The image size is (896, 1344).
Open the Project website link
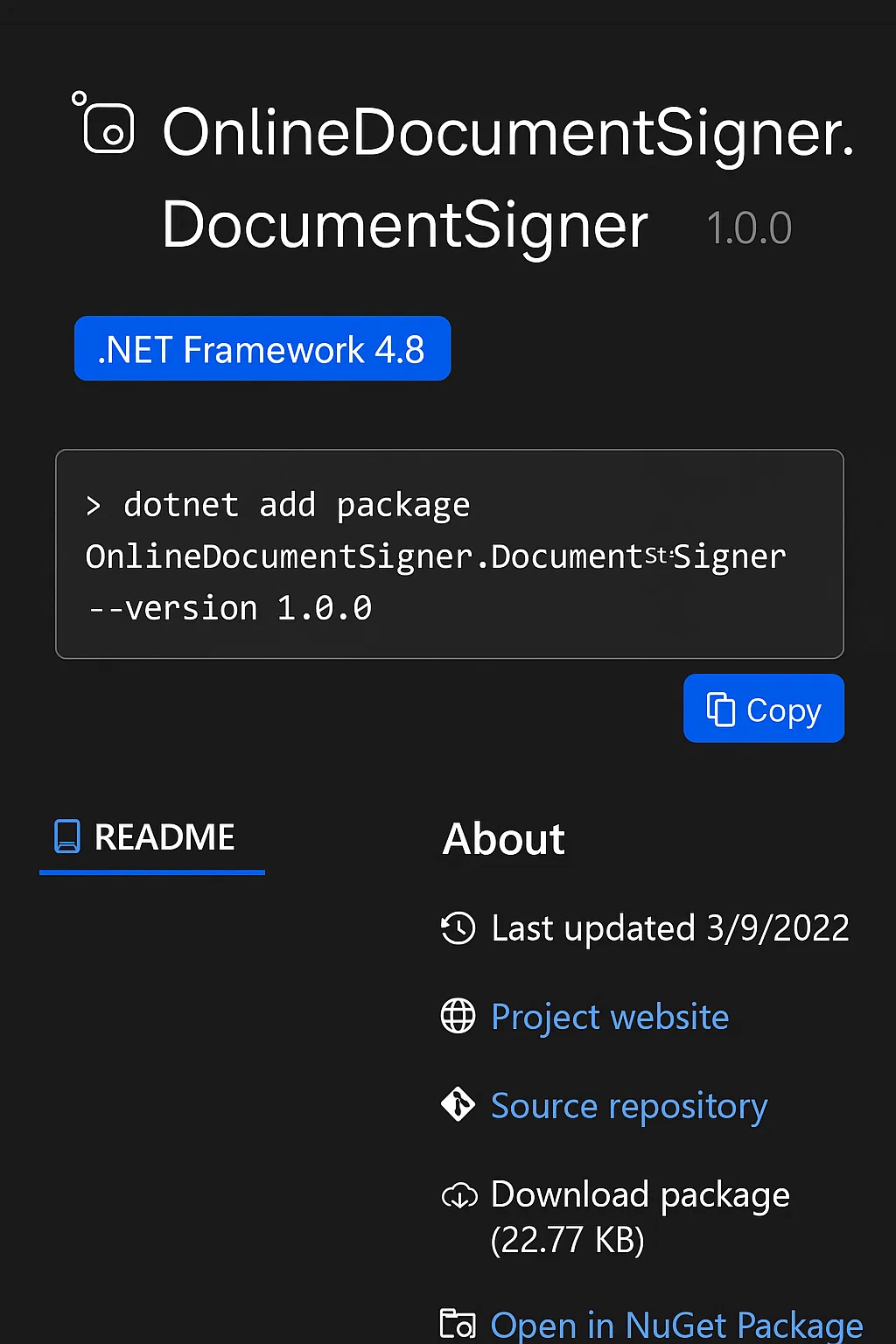pos(610,1017)
